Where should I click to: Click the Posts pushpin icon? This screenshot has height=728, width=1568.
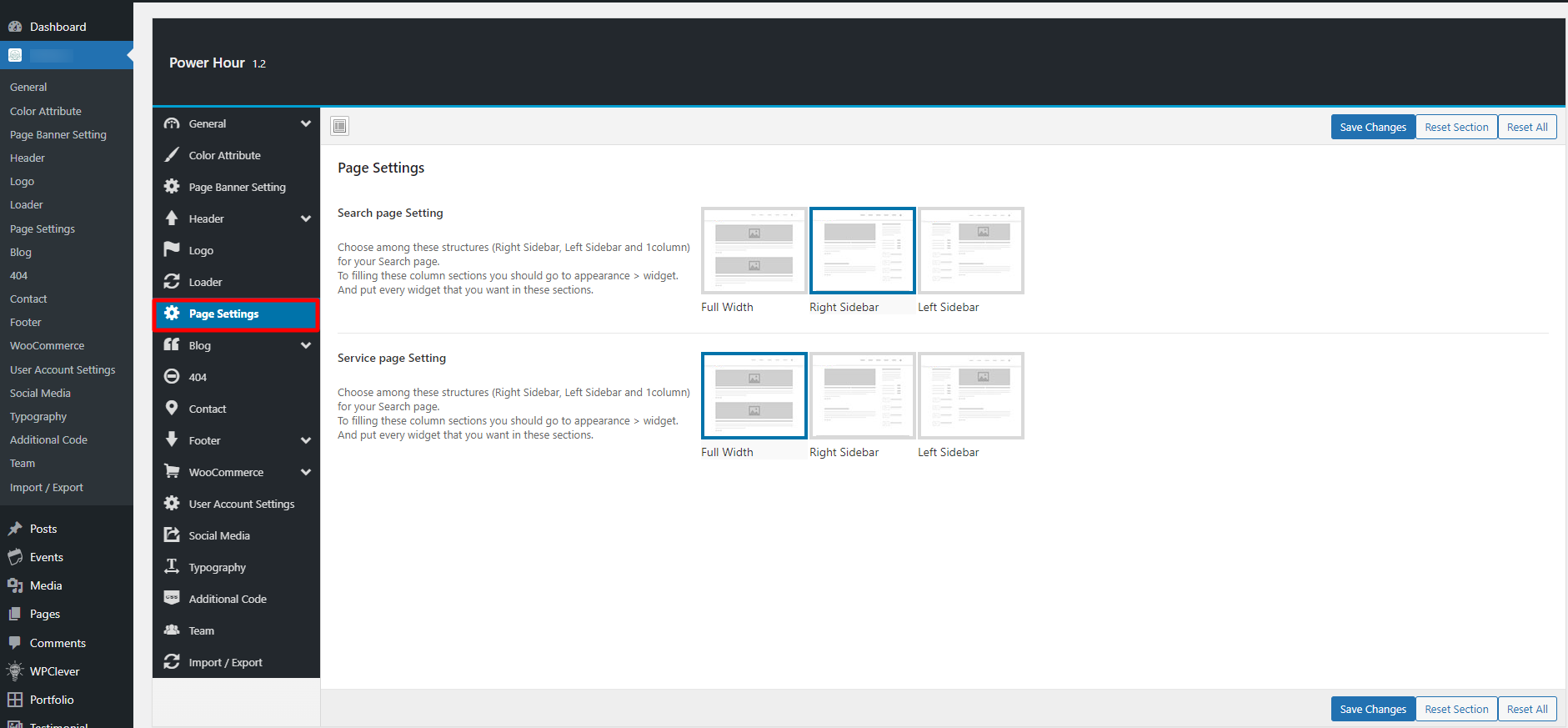15,529
